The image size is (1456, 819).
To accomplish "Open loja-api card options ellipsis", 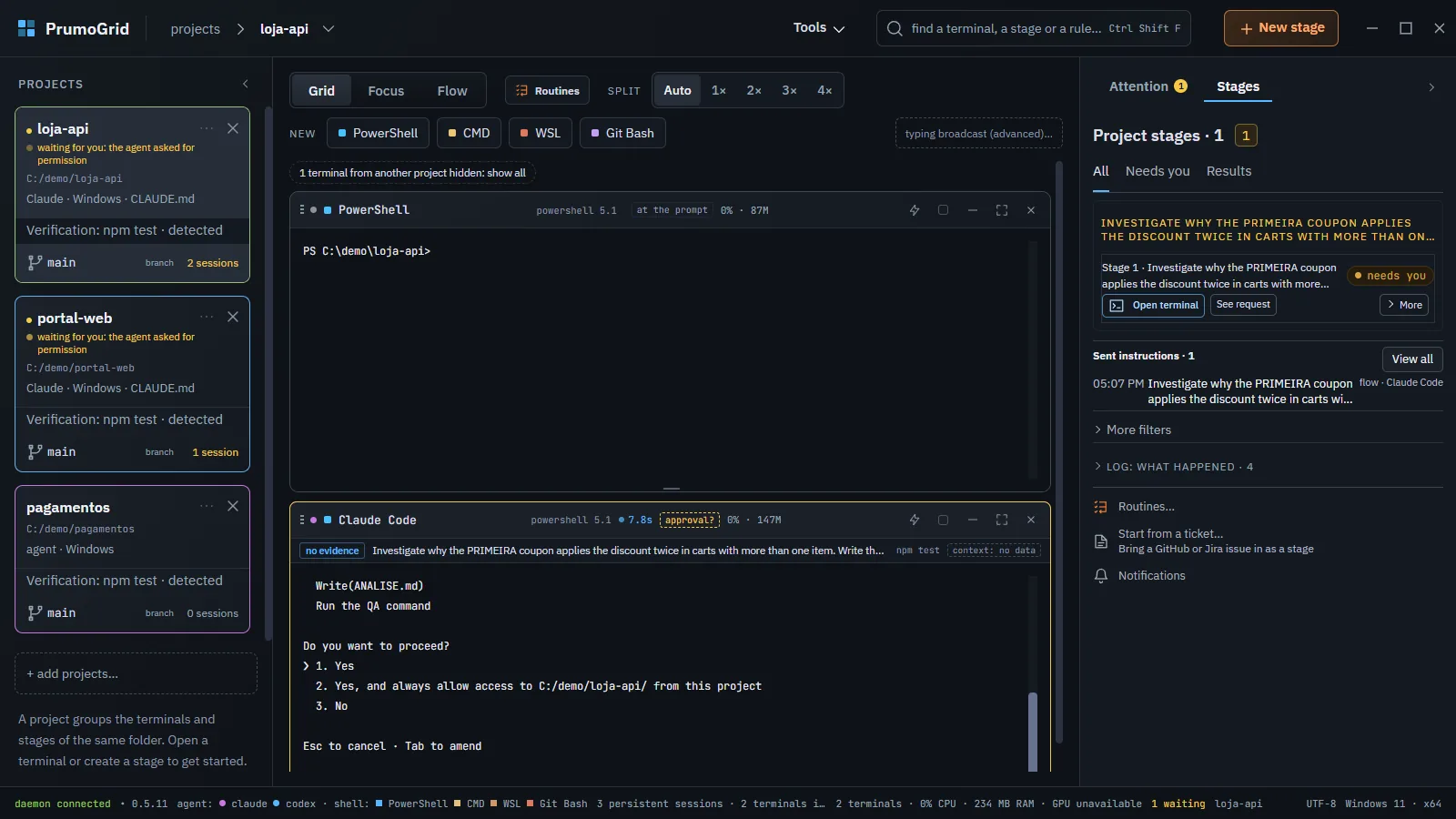I will point(207,128).
